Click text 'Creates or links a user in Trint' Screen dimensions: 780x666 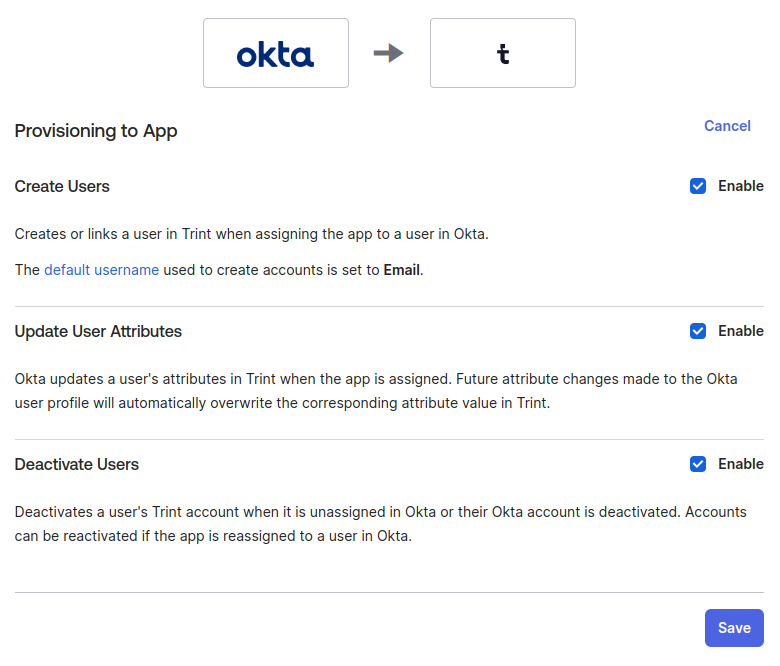pos(113,234)
